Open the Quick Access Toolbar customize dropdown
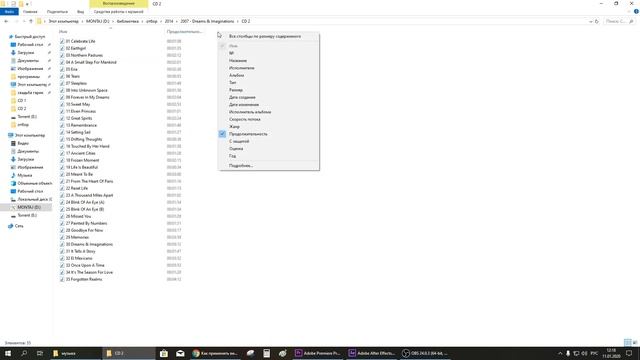This screenshot has width=640, height=360. 28,4
